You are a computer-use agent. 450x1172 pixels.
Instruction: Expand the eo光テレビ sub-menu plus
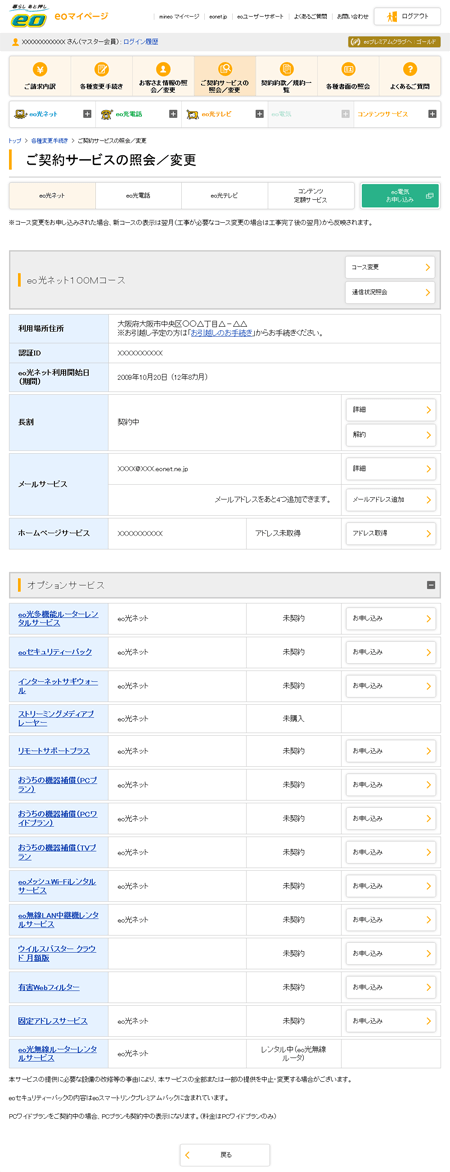click(259, 114)
